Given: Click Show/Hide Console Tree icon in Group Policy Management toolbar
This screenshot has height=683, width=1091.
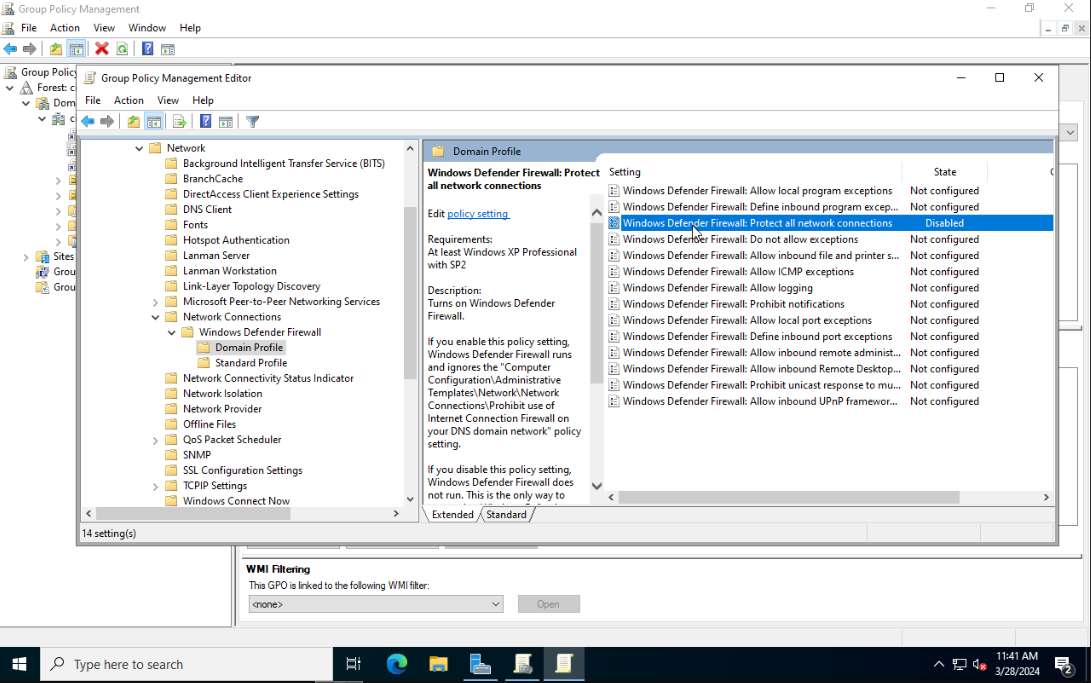Looking at the screenshot, I should point(77,49).
